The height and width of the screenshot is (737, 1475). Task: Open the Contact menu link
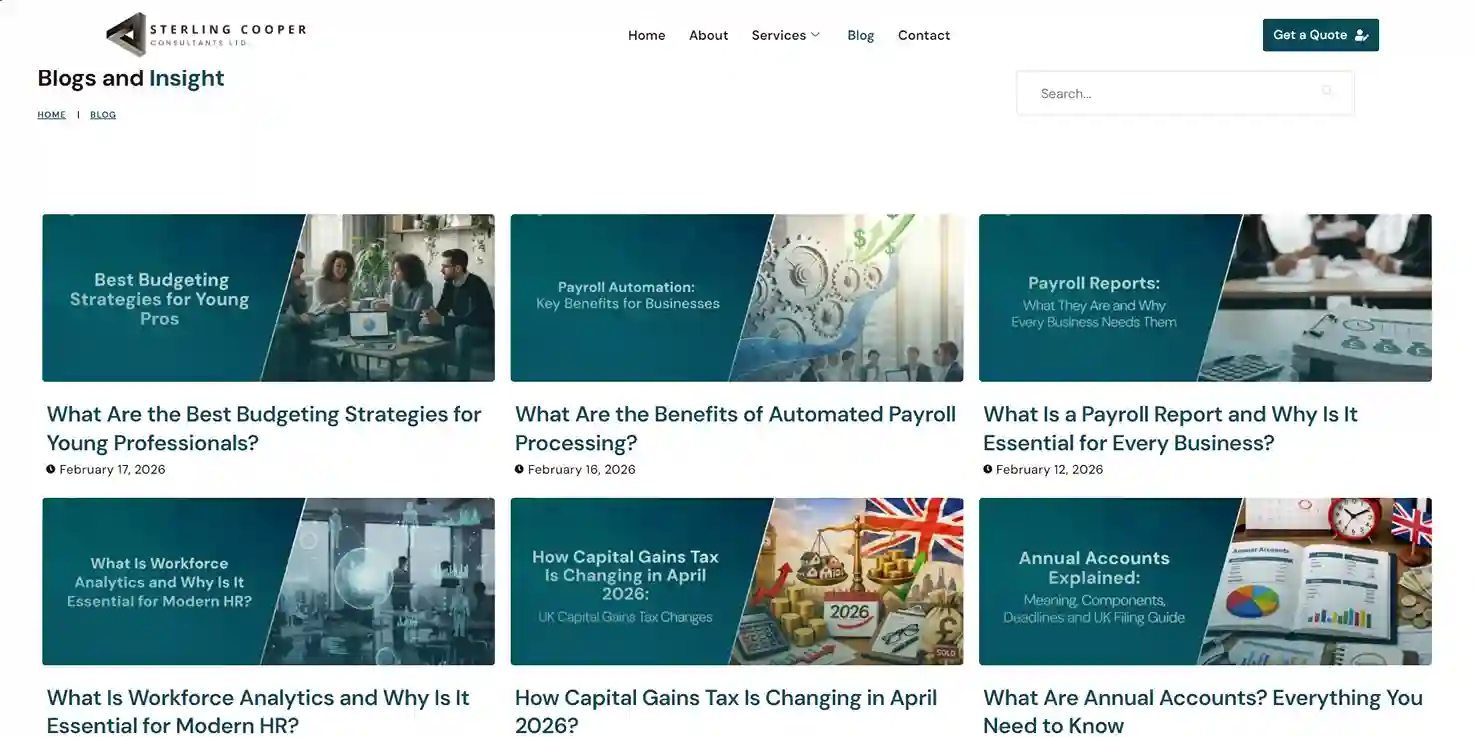tap(923, 35)
